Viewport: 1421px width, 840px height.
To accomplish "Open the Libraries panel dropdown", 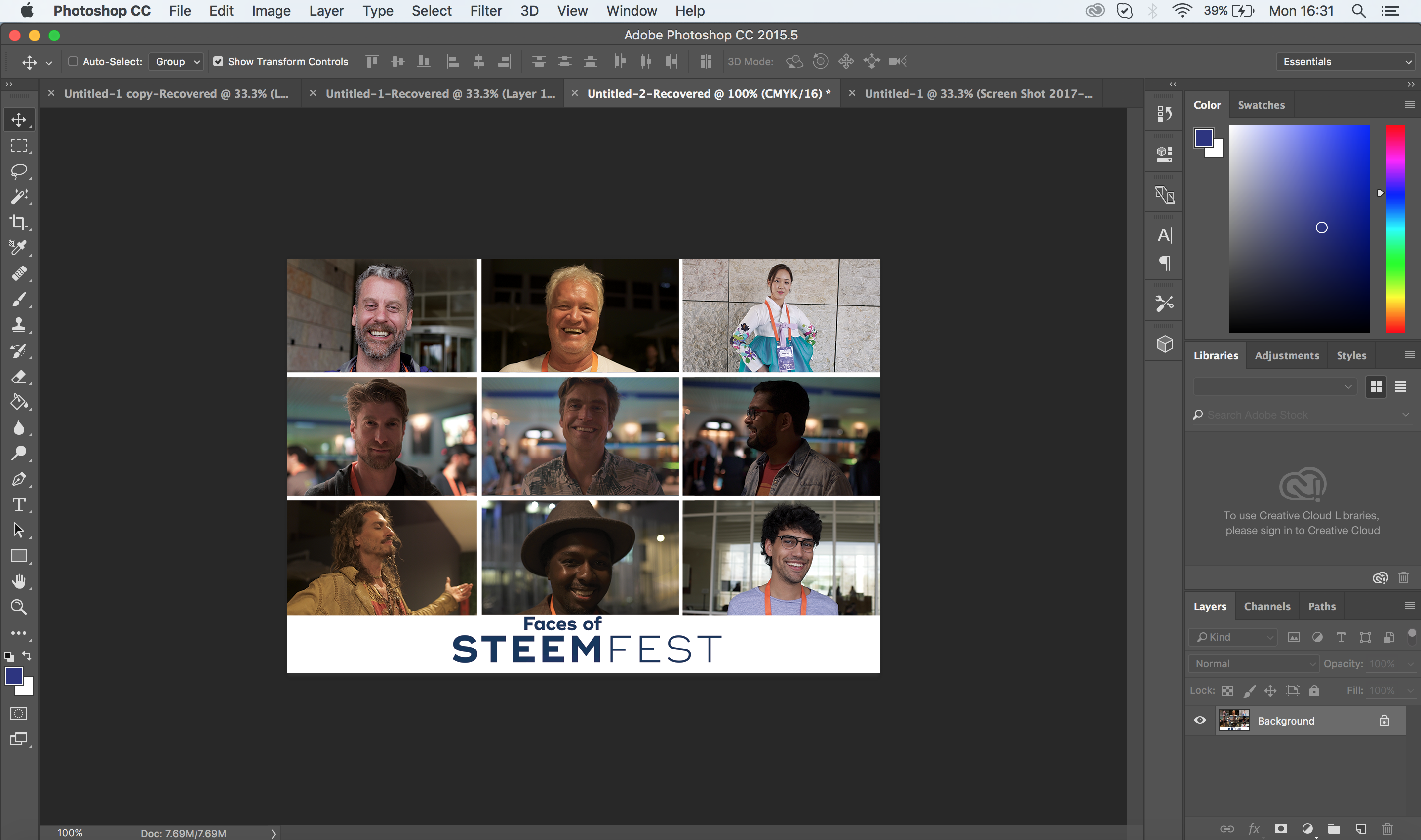I will click(x=1348, y=387).
